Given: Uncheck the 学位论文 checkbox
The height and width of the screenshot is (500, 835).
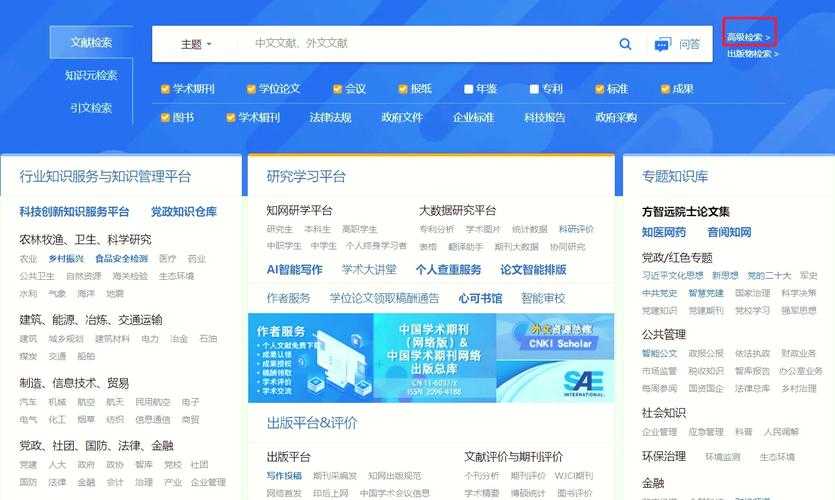Looking at the screenshot, I should pos(251,89).
